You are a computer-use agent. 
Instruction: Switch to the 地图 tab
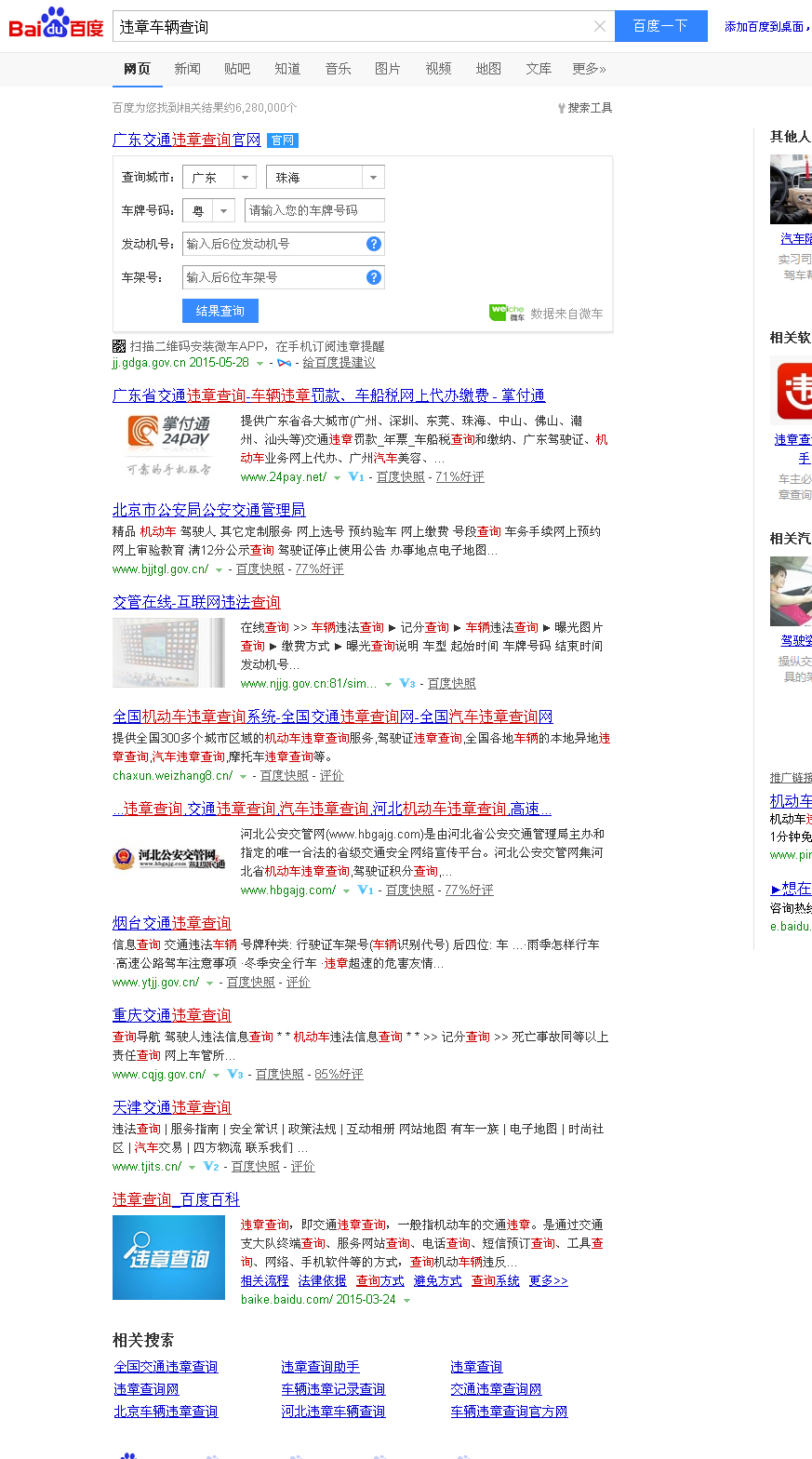point(488,69)
